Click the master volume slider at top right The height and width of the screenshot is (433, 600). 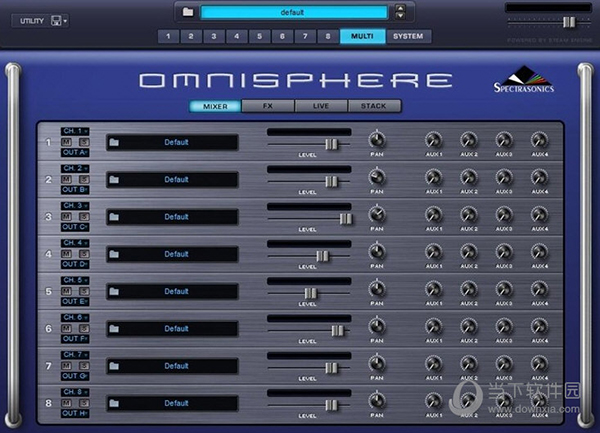point(569,22)
